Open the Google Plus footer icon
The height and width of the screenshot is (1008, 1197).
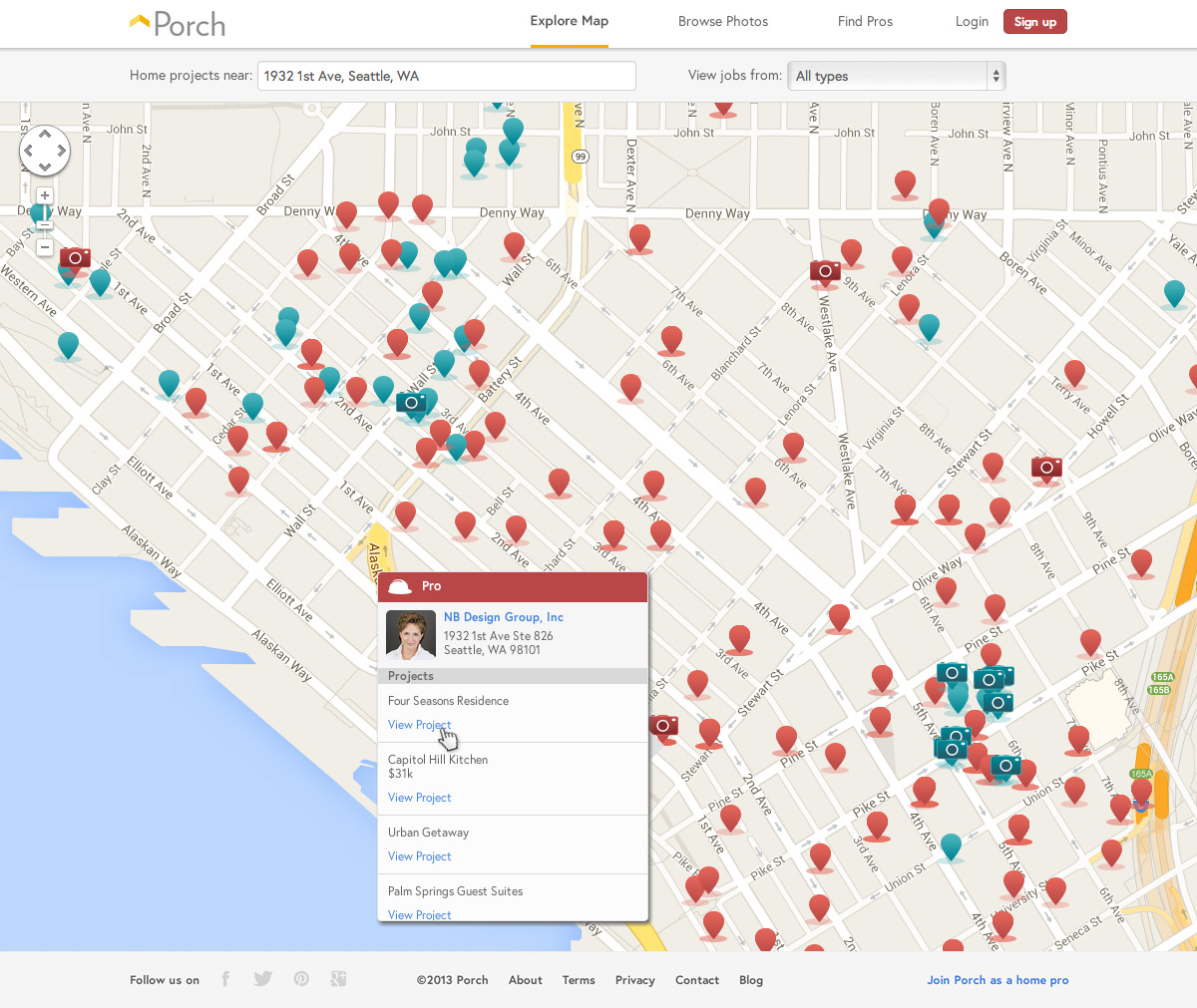pyautogui.click(x=338, y=979)
